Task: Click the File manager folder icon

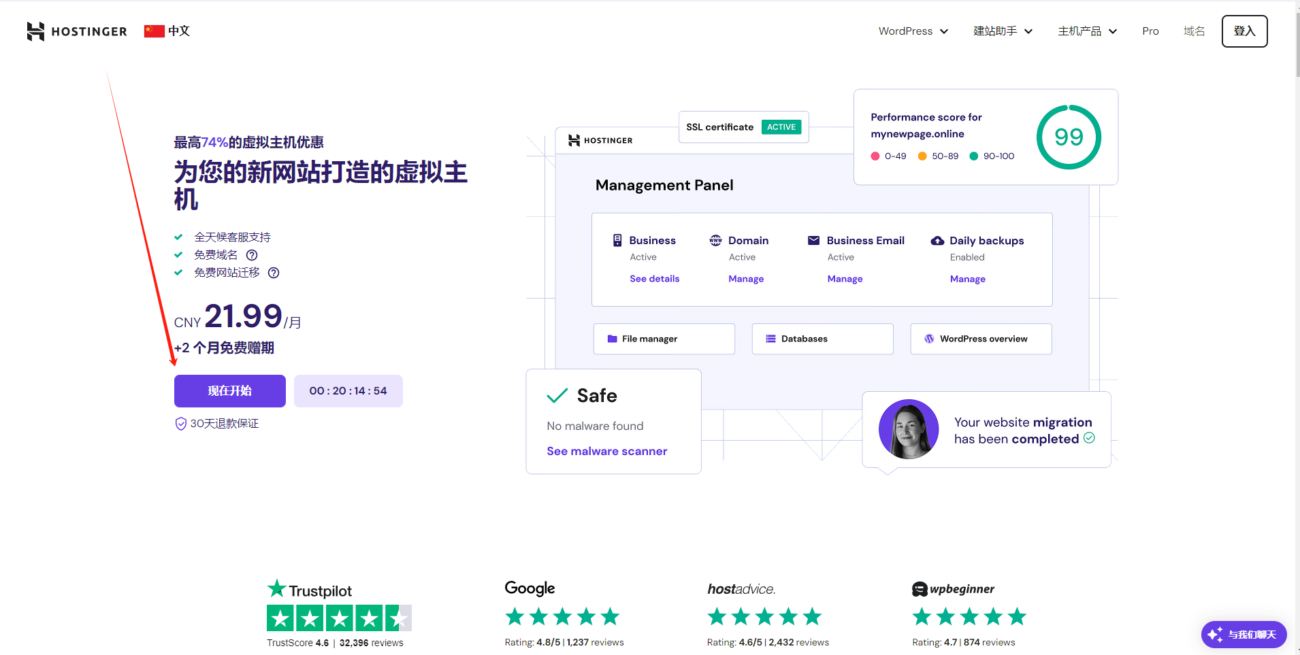Action: tap(612, 339)
